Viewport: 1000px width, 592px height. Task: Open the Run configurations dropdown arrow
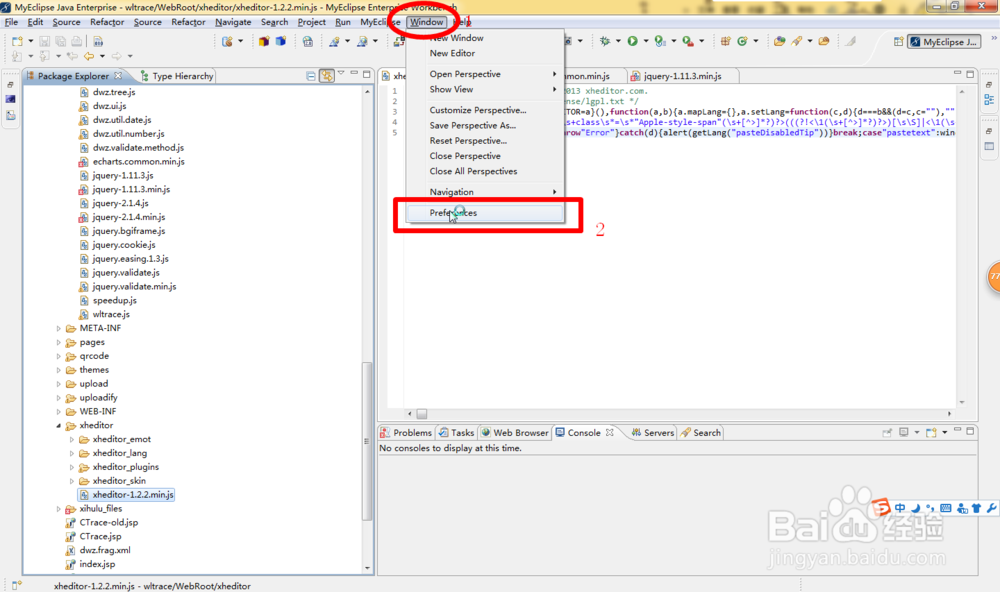pos(645,41)
